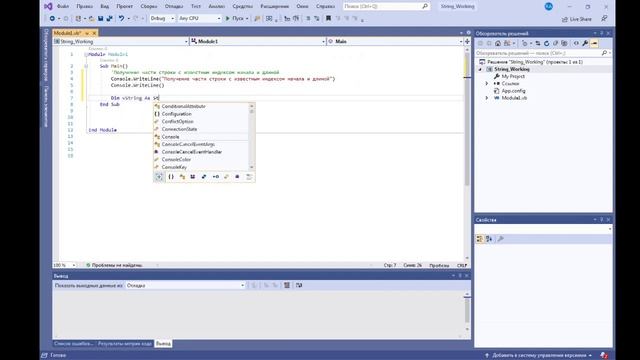Expand the Ссылки references node
Screen dimensions: 640x360
coord(487,84)
